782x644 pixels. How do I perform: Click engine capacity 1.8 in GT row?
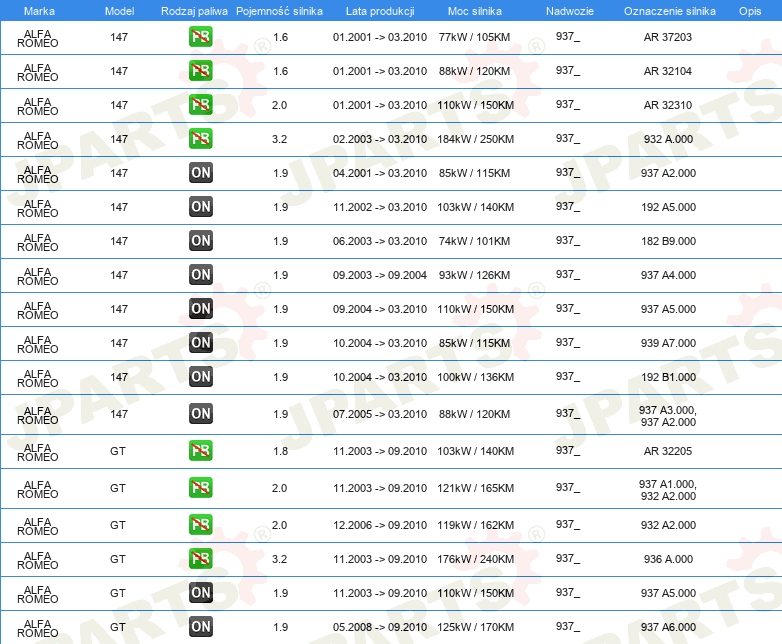280,451
